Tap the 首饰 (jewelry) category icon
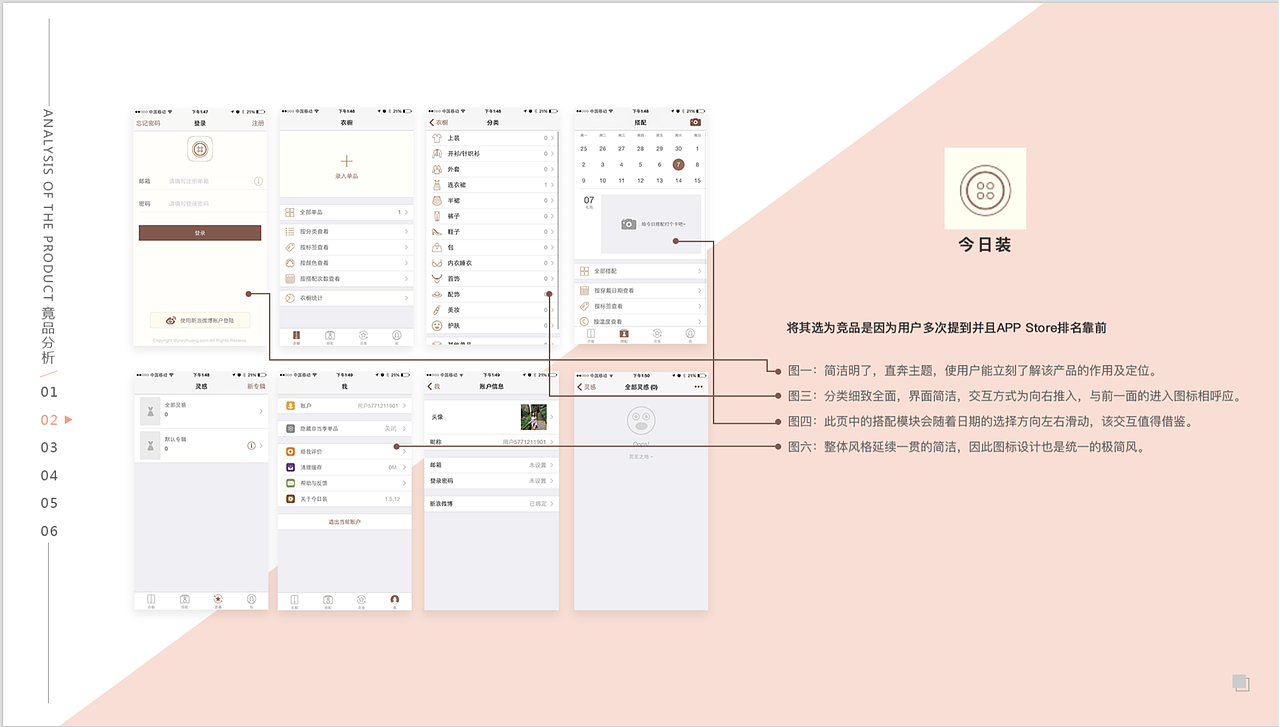This screenshot has height=727, width=1280. click(x=437, y=278)
